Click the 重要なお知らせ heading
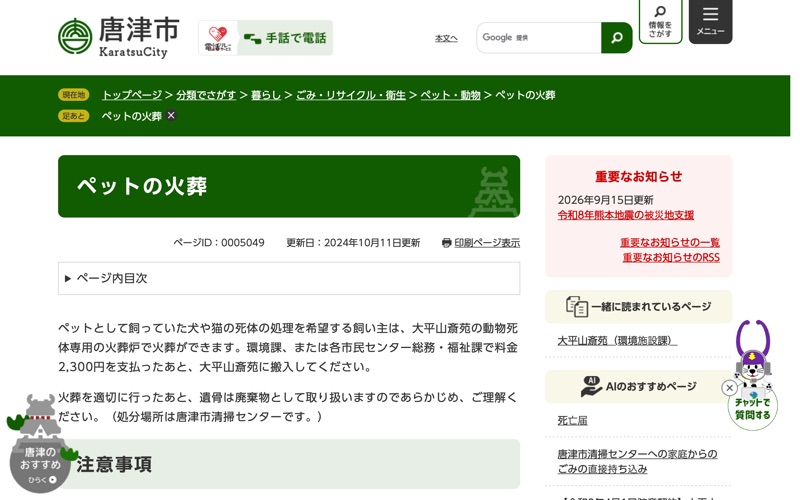This screenshot has height=500, width=800. tap(639, 177)
